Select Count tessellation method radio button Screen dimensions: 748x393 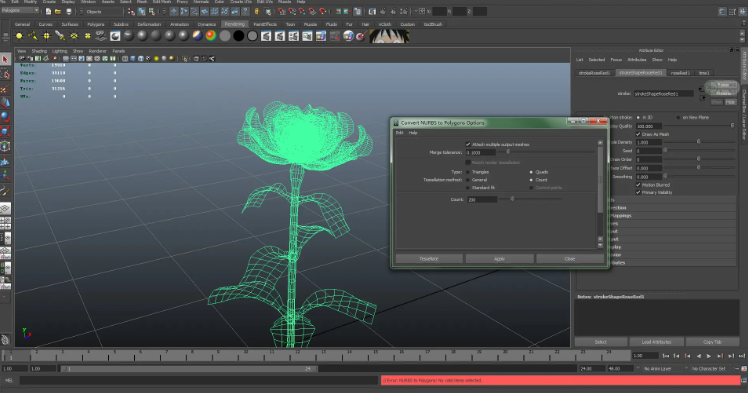pos(531,180)
